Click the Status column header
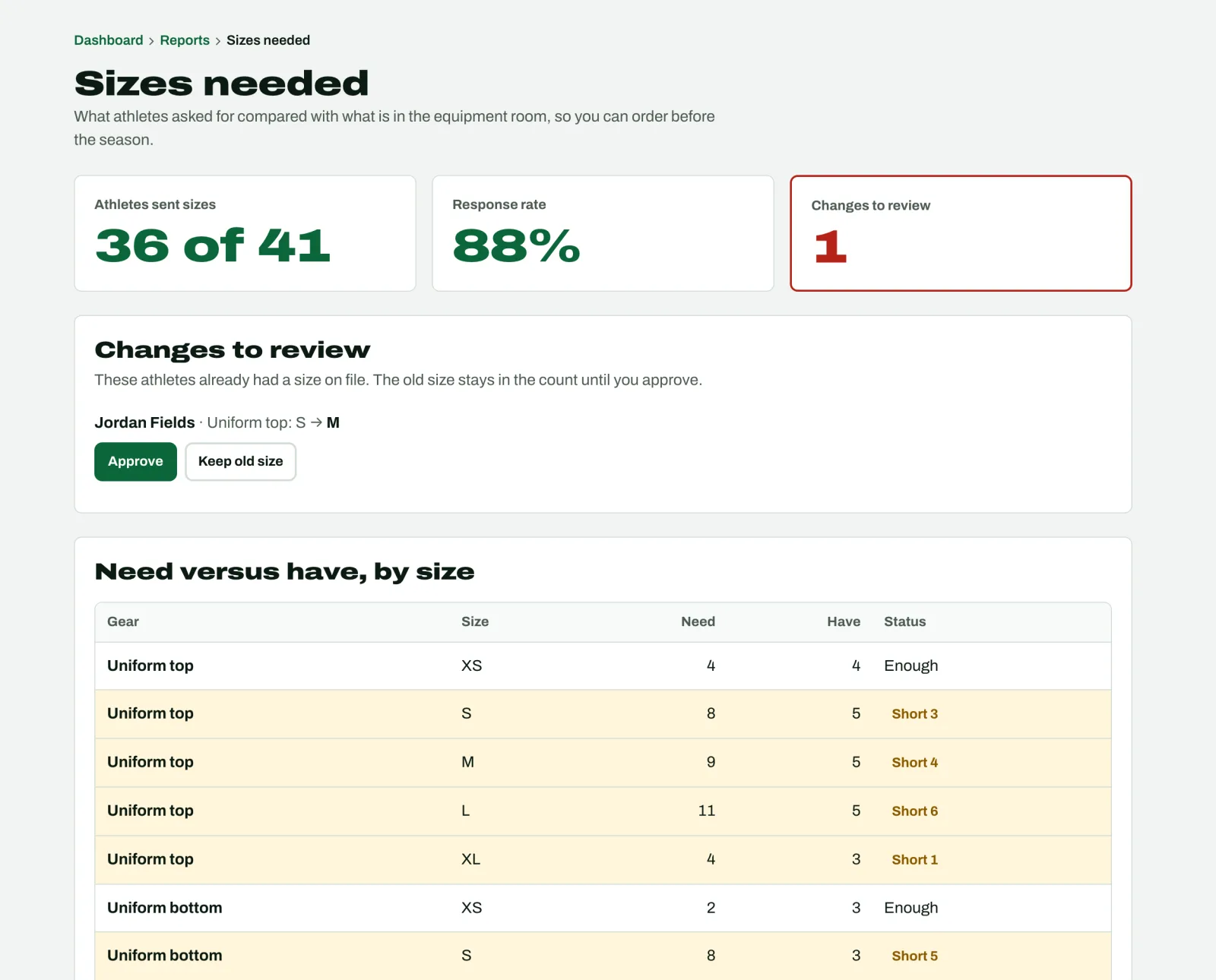Screen dimensions: 1216x980 coord(904,621)
